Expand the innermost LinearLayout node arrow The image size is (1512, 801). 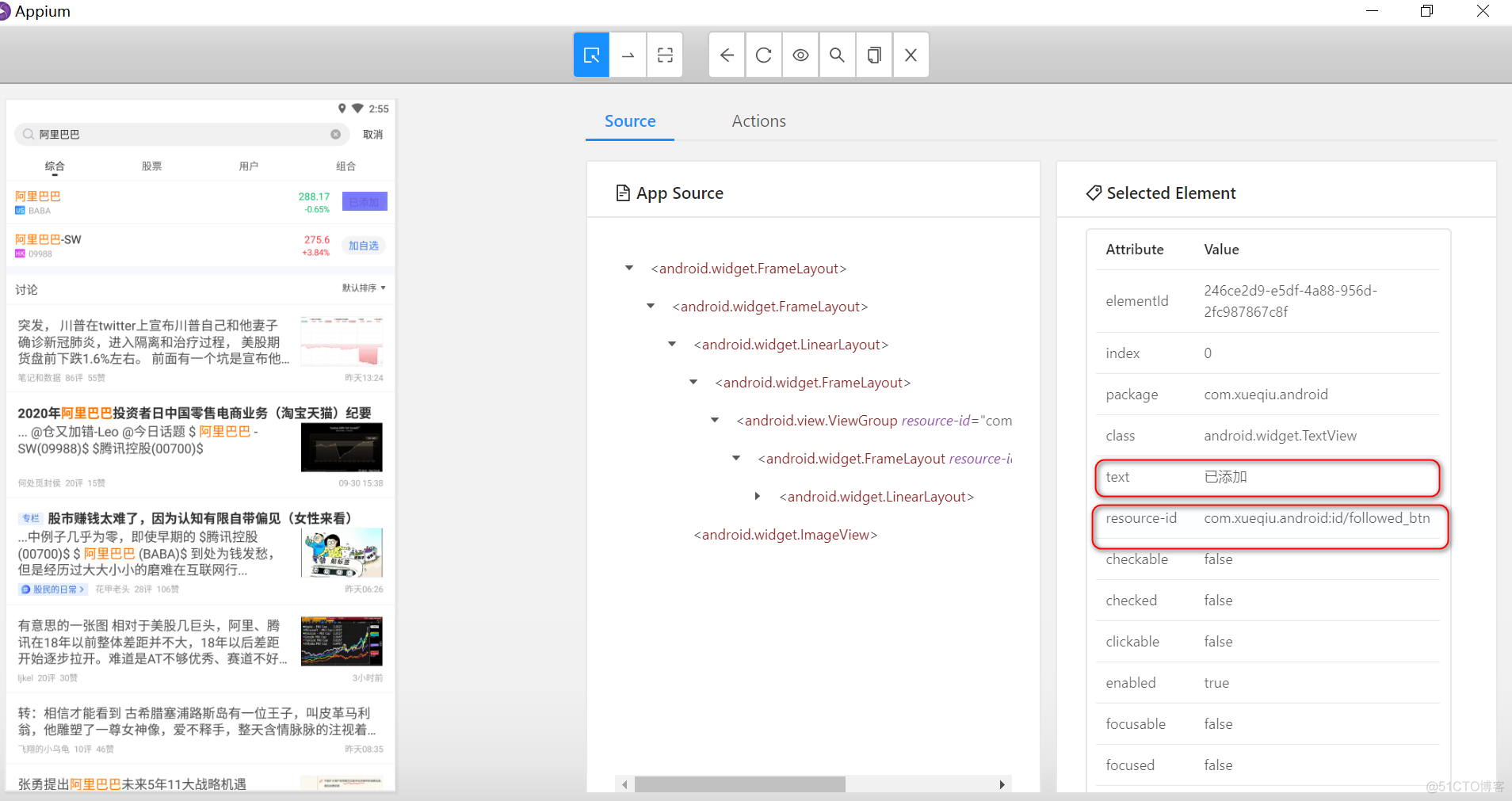(758, 497)
